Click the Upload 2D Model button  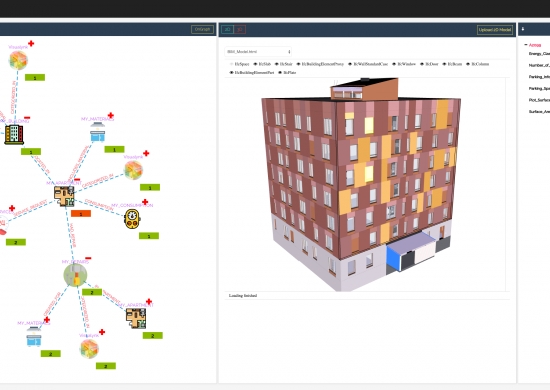click(495, 30)
